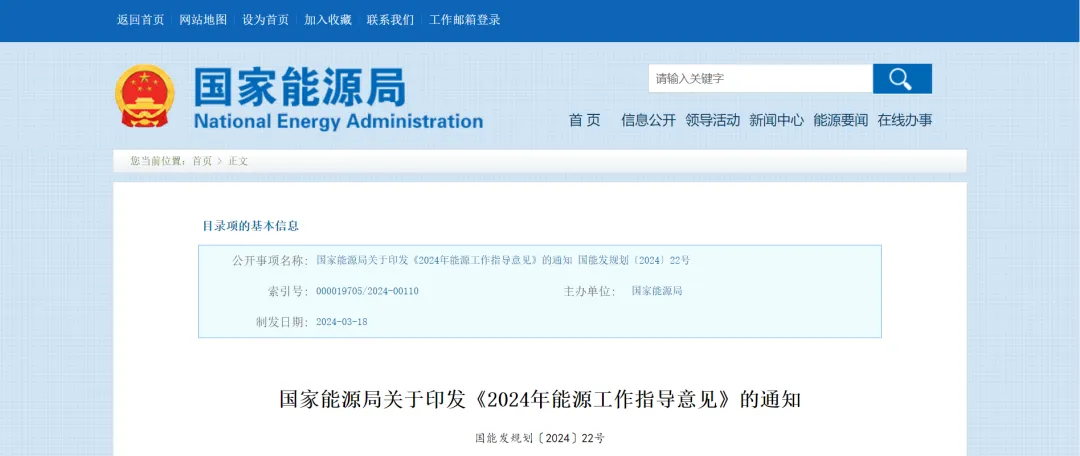Image resolution: width=1080 pixels, height=456 pixels.
Task: Click 设为首页 in top bar
Action: tap(265, 20)
